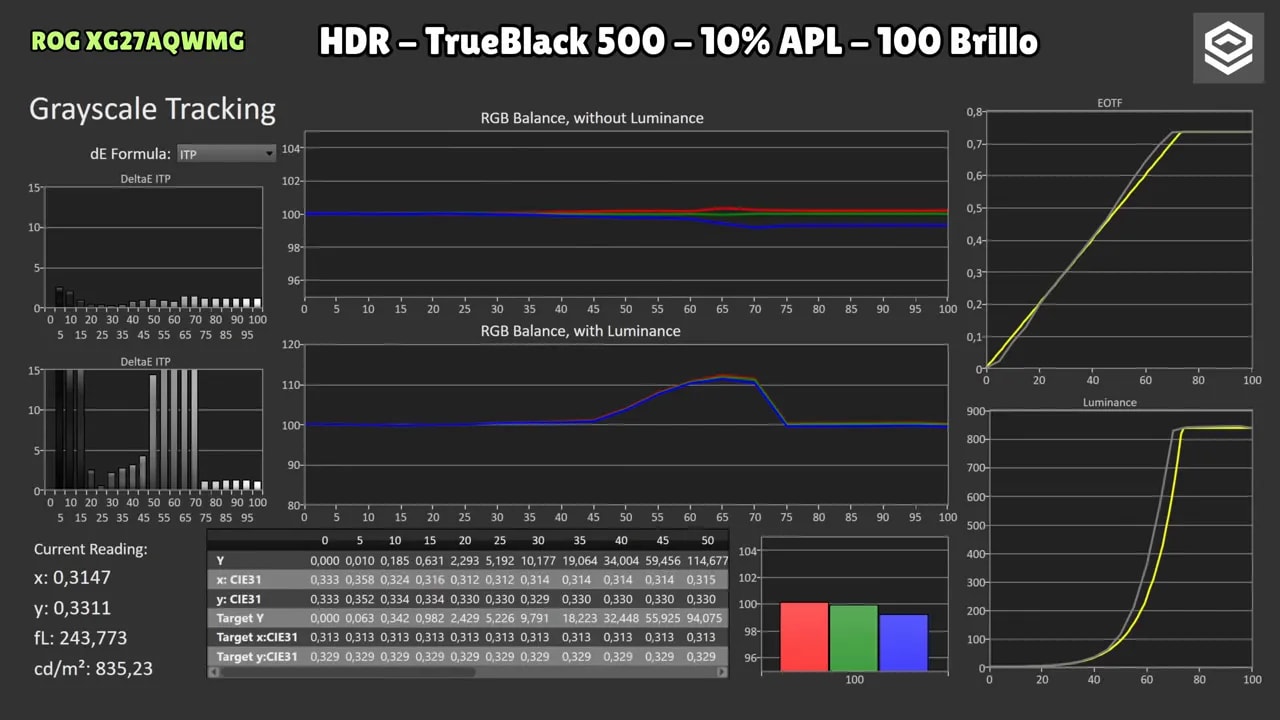Click the Target Y cell '5,226'
This screenshot has height=720, width=1280.
(501, 618)
